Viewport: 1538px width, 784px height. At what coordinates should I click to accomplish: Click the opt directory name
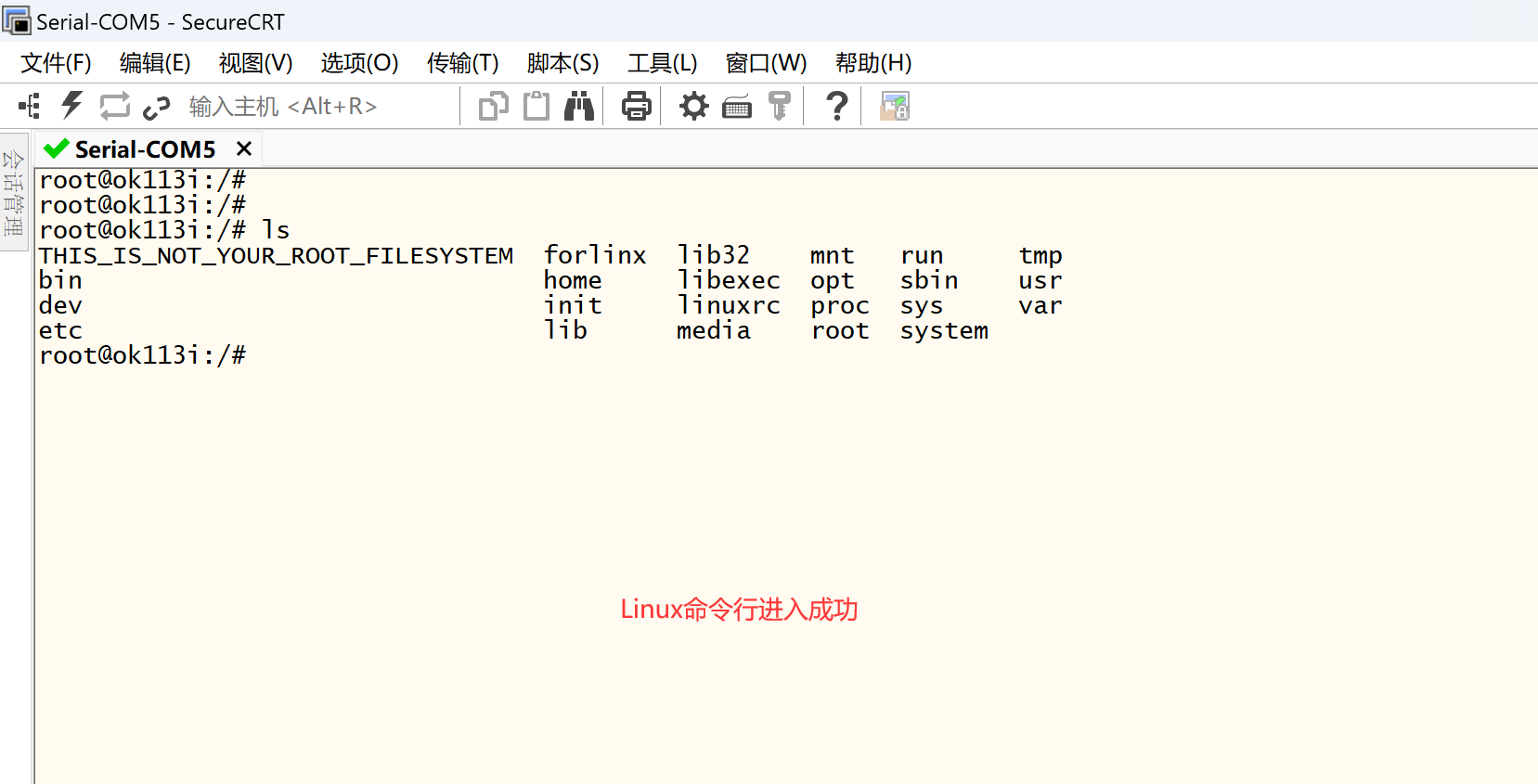coord(832,281)
